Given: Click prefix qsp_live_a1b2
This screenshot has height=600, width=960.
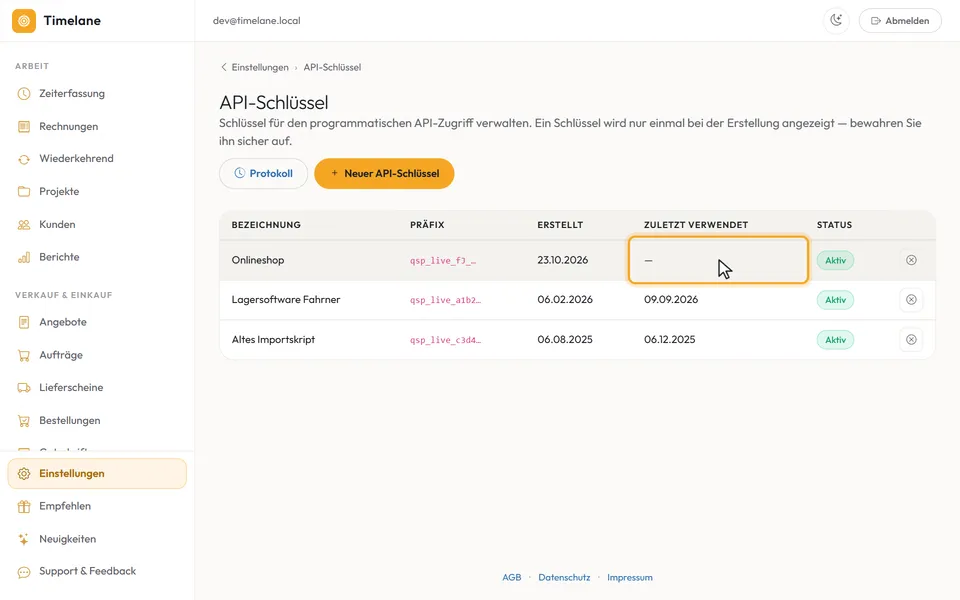Looking at the screenshot, I should 445,300.
